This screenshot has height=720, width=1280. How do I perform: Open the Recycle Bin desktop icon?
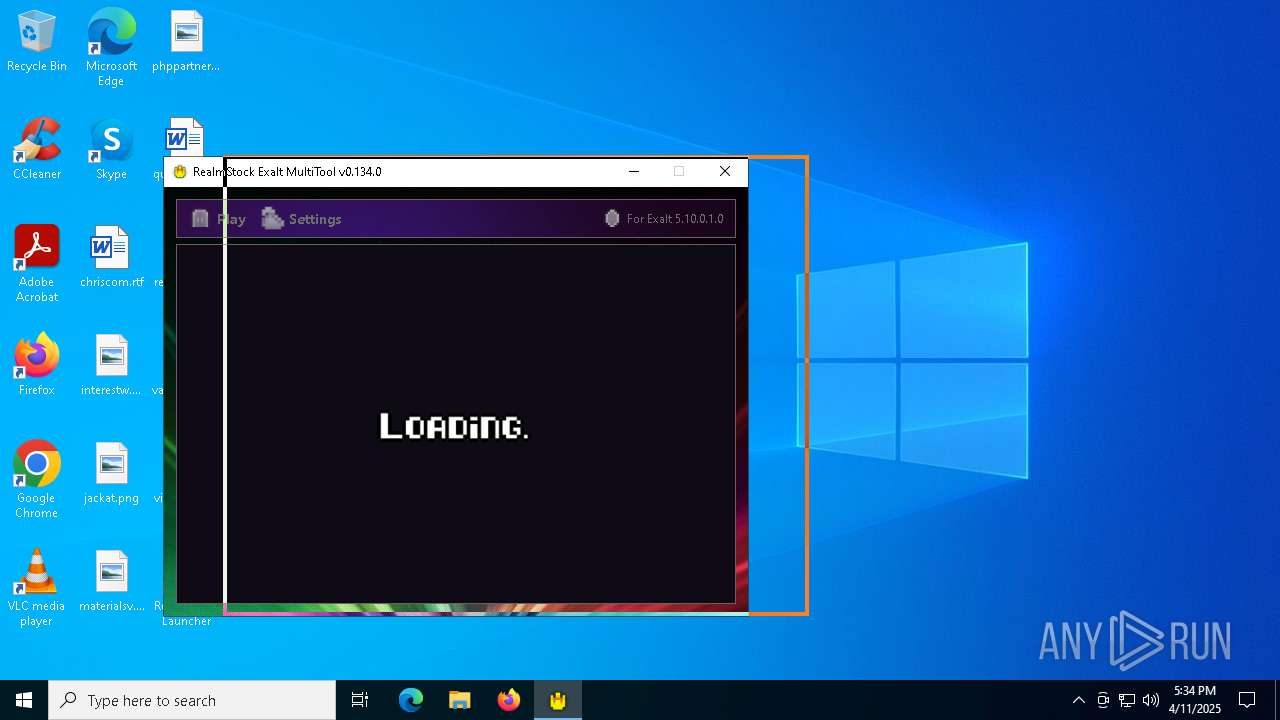(37, 42)
